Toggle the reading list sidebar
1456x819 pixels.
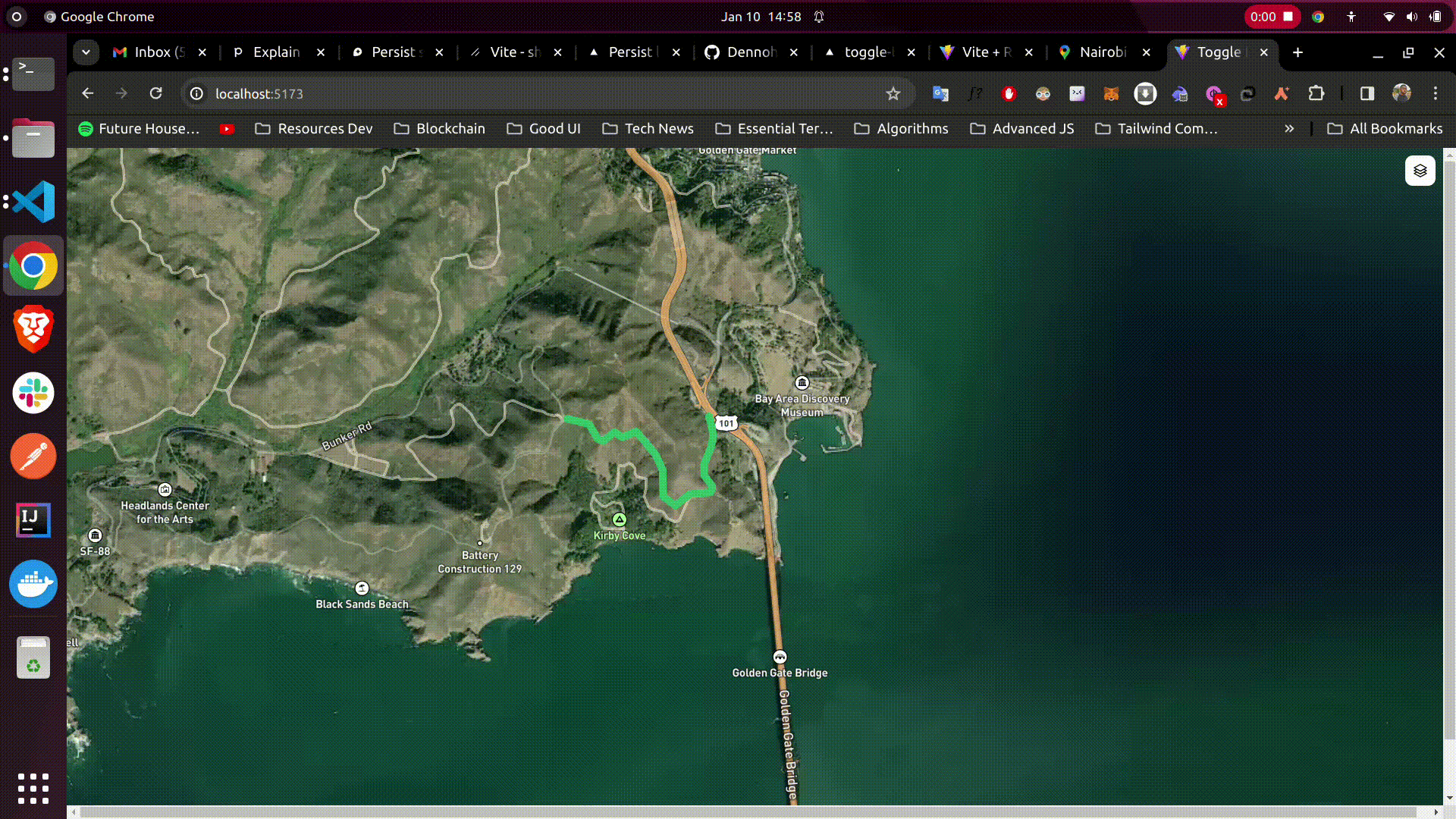(x=1367, y=93)
